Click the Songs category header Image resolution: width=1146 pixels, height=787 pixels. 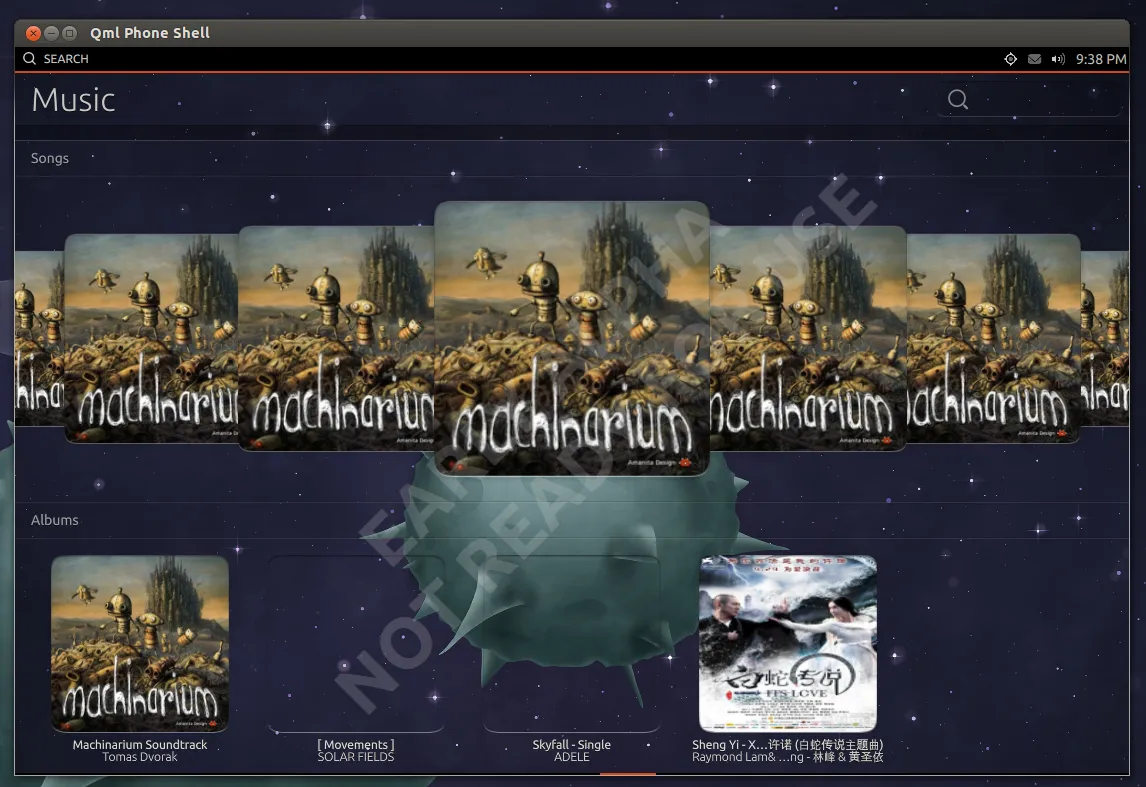[x=50, y=158]
